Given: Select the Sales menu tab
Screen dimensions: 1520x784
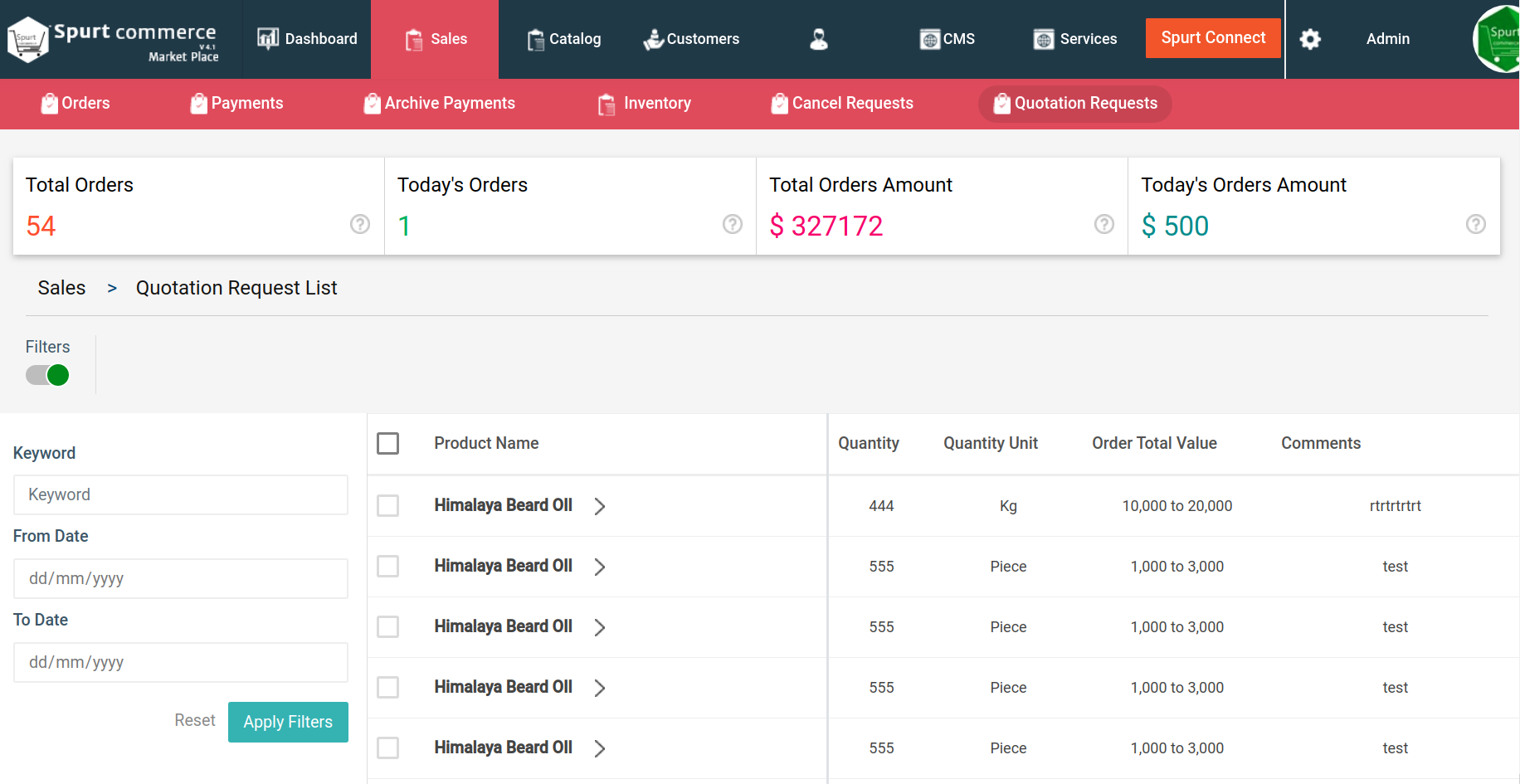Looking at the screenshot, I should tap(435, 39).
